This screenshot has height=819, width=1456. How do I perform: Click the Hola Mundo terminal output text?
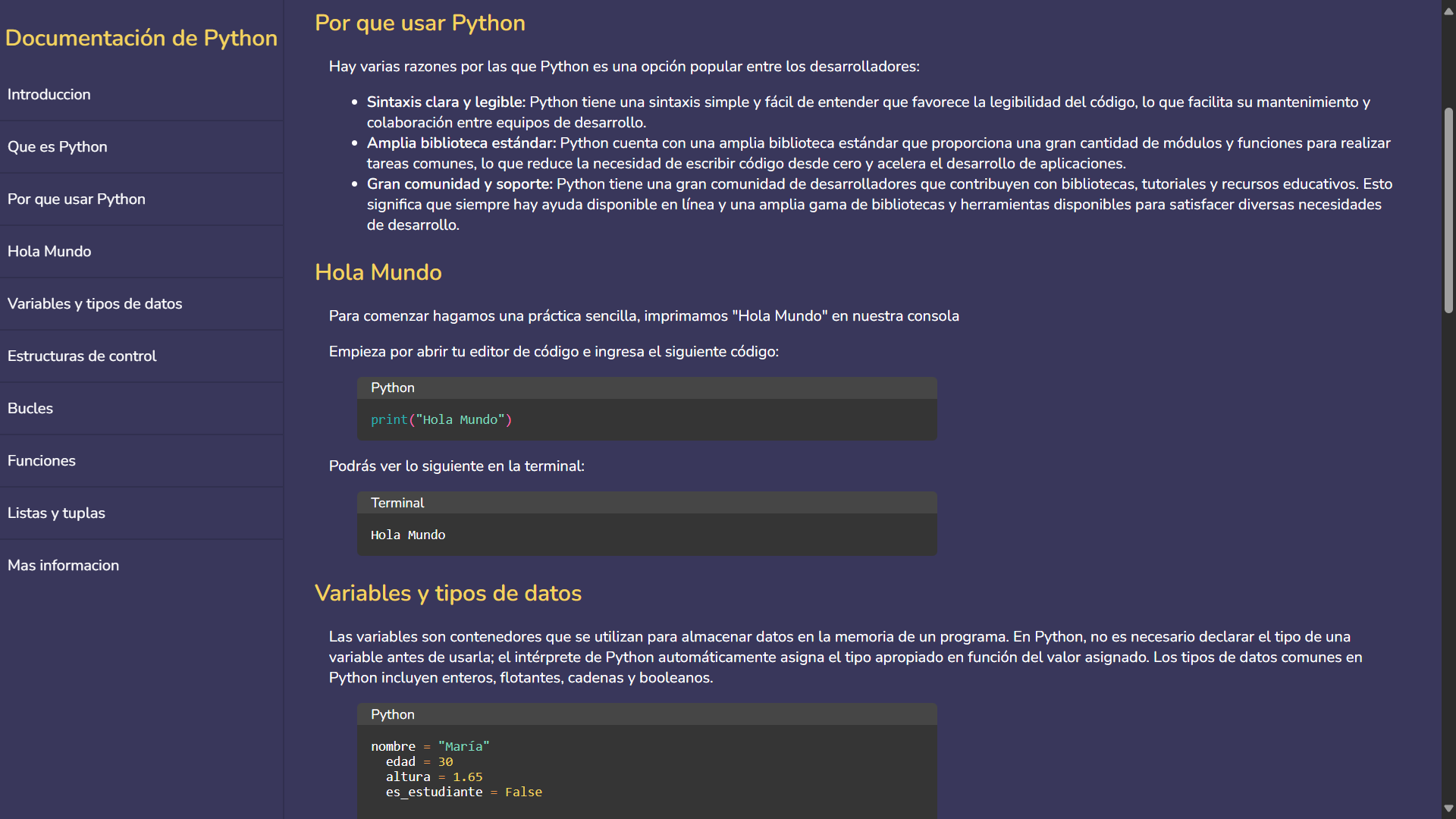[x=408, y=535]
